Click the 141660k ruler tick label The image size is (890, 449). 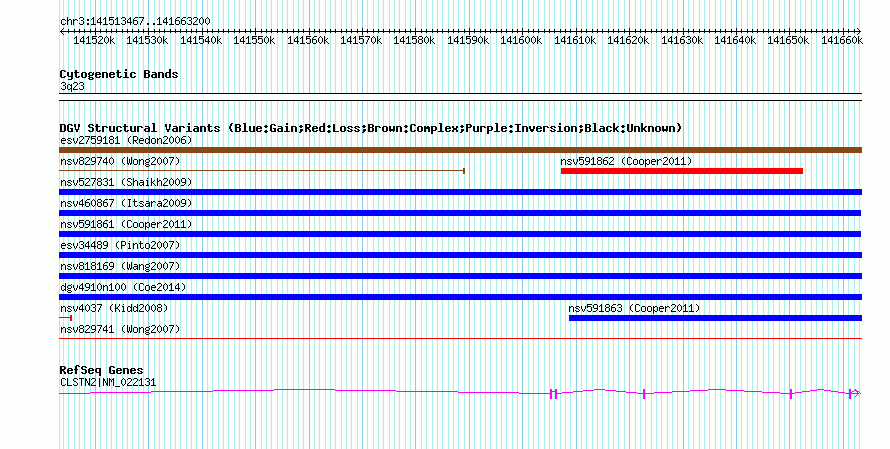842,40
